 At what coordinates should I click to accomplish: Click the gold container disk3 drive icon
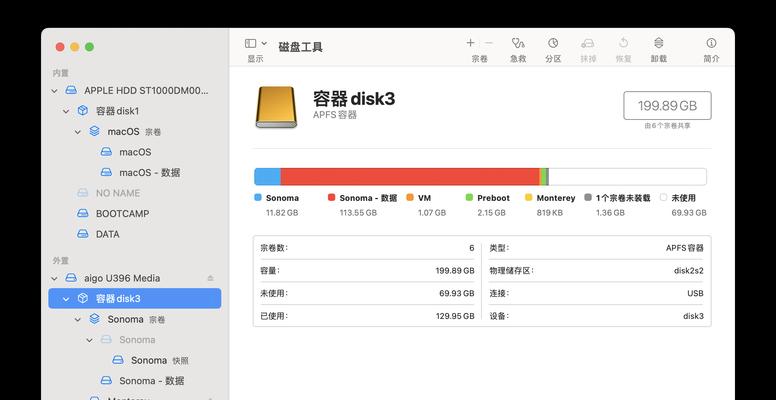[276, 107]
